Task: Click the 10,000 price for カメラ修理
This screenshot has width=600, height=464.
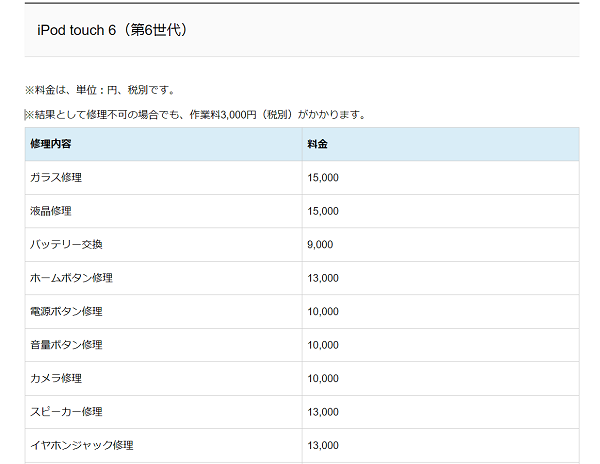Action: tap(323, 378)
